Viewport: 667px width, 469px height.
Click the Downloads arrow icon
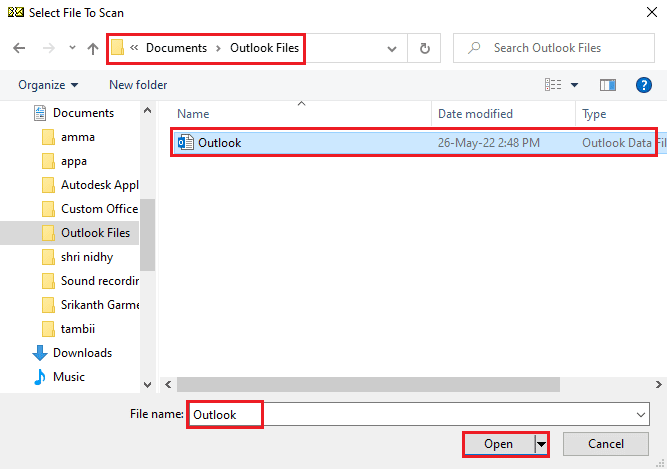tap(40, 353)
